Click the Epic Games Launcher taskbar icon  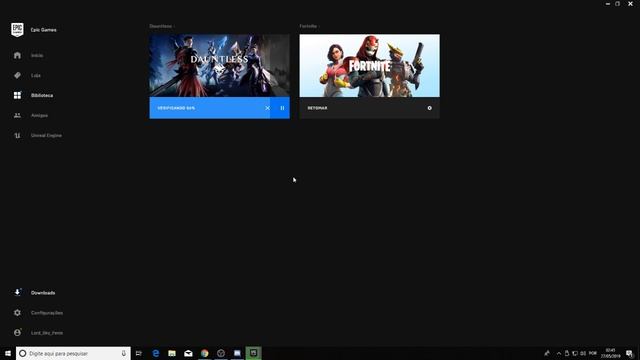tap(253, 353)
